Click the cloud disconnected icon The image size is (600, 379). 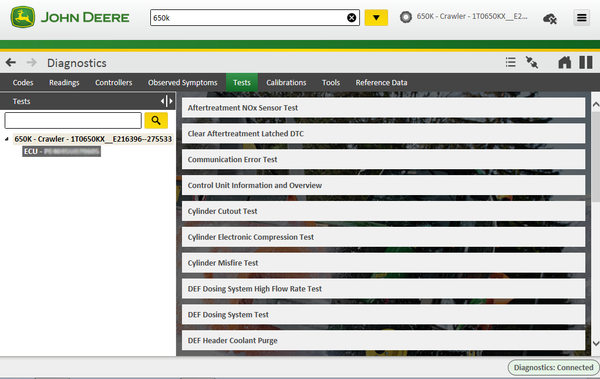click(x=550, y=18)
